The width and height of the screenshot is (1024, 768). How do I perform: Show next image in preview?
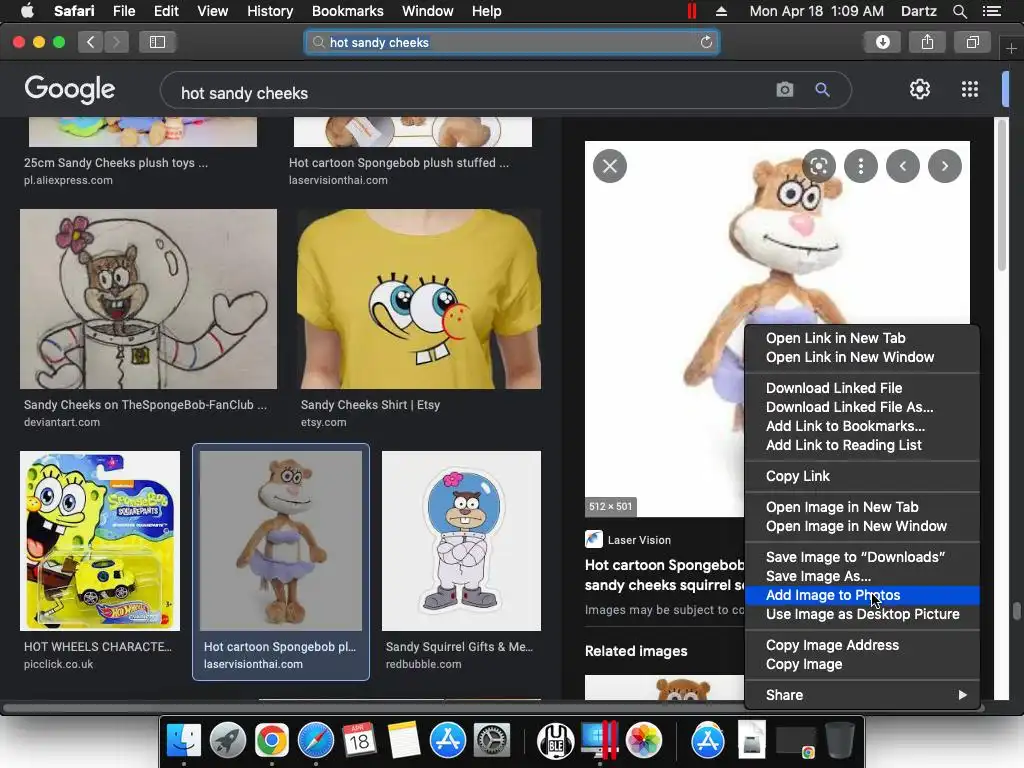(944, 167)
